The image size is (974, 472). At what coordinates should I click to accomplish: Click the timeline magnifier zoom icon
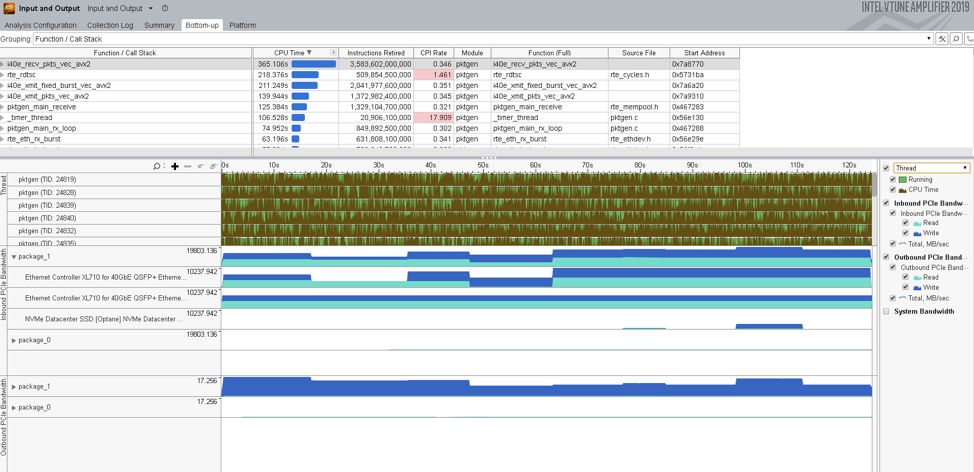157,167
